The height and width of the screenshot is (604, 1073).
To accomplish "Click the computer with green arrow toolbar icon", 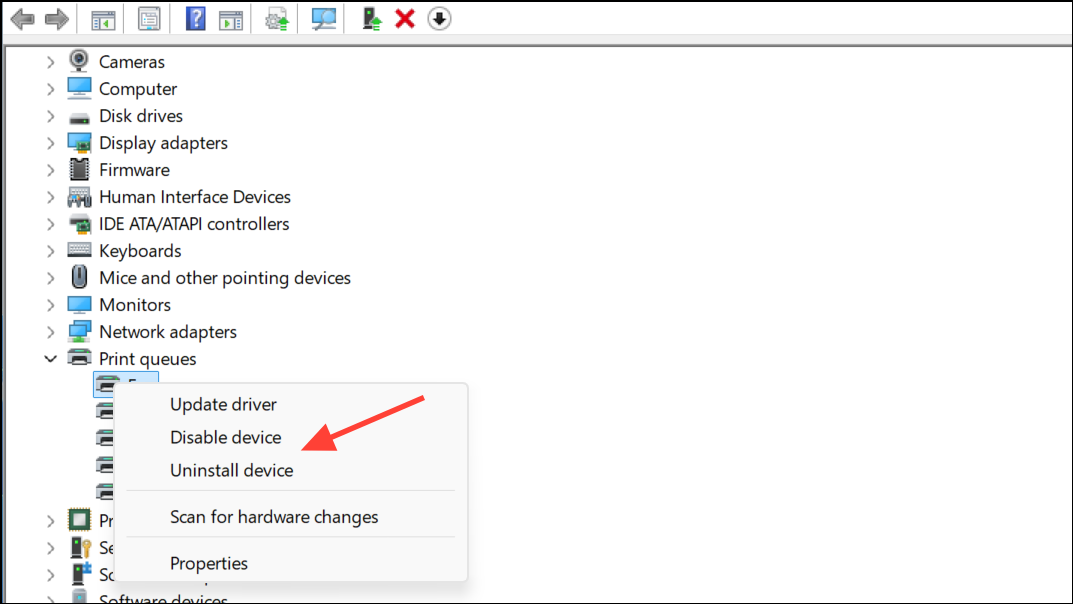I will click(x=372, y=18).
